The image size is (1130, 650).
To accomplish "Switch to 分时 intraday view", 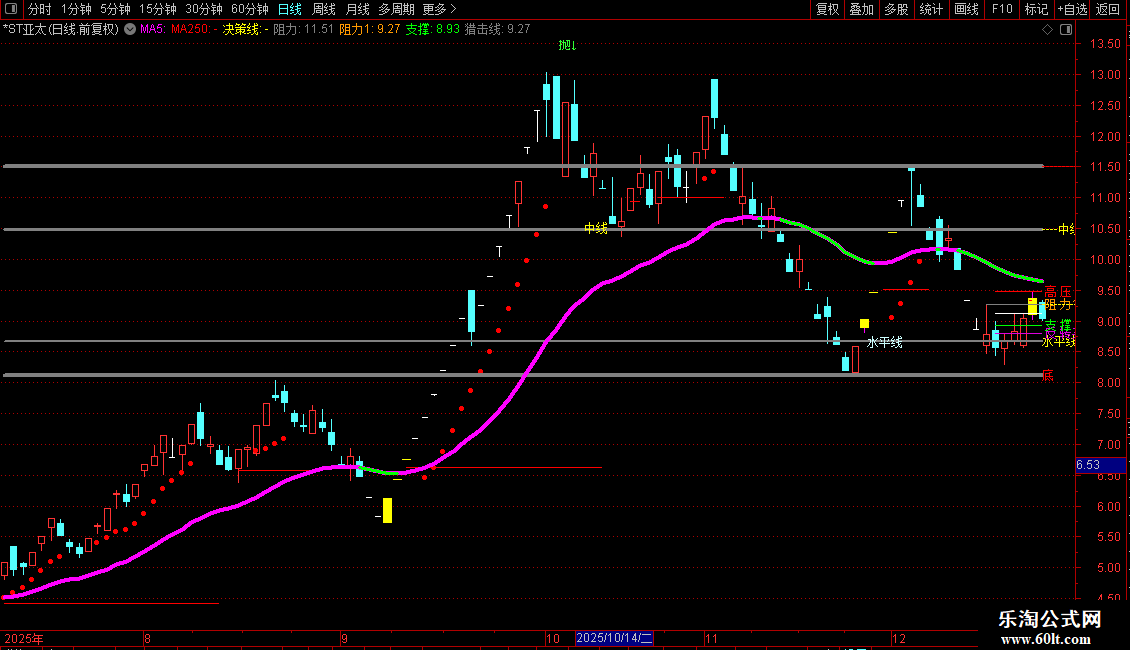I will (40, 9).
